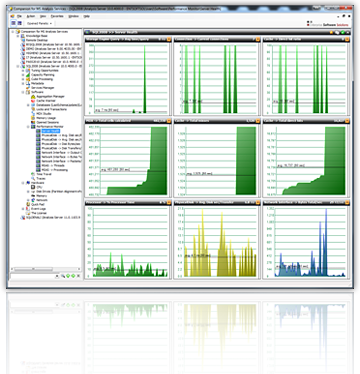This screenshot has height=374, width=360.
Task: Click the Time Travel icon
Action: [33, 174]
